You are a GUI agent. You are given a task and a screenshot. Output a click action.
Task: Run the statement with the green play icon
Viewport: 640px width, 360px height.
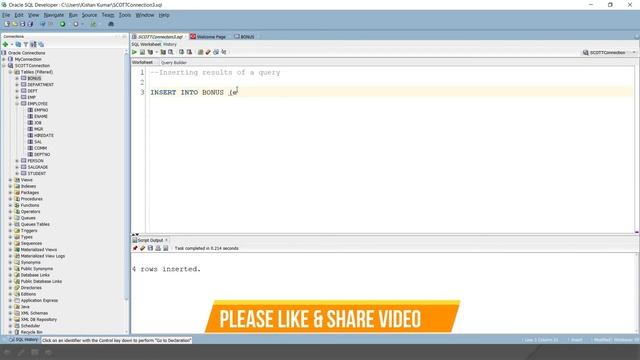134,52
